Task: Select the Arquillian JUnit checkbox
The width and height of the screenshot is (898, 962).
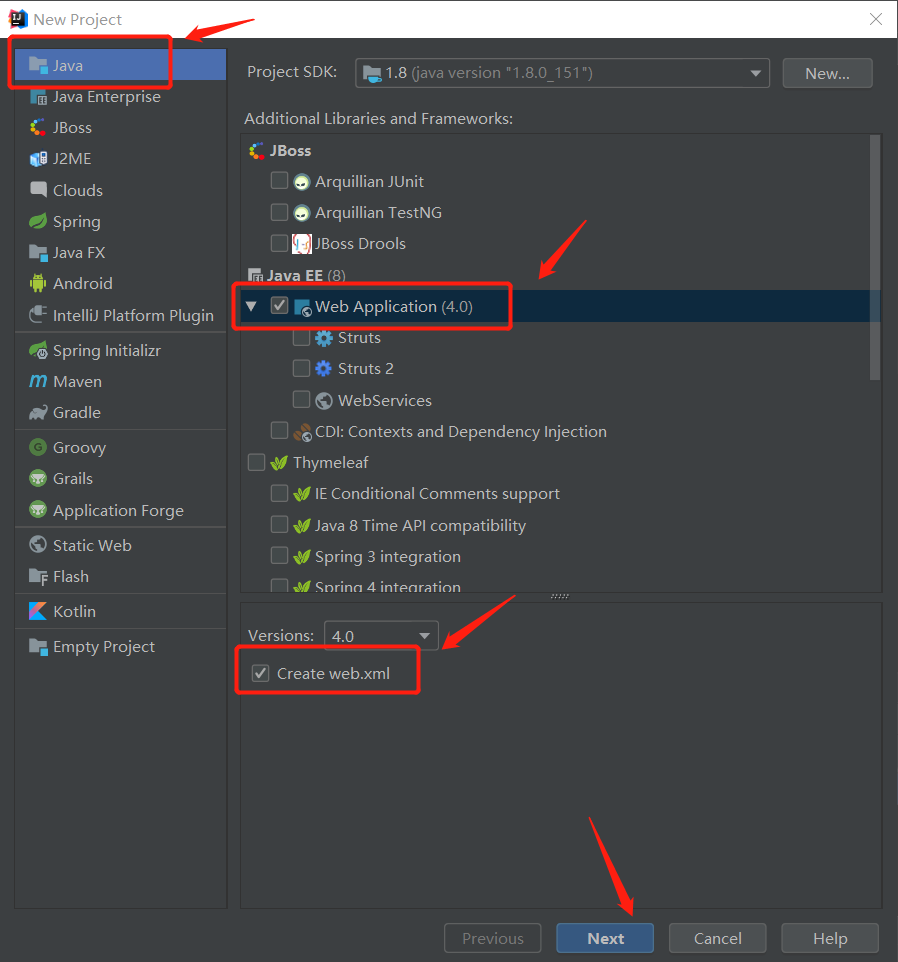Action: (x=279, y=181)
